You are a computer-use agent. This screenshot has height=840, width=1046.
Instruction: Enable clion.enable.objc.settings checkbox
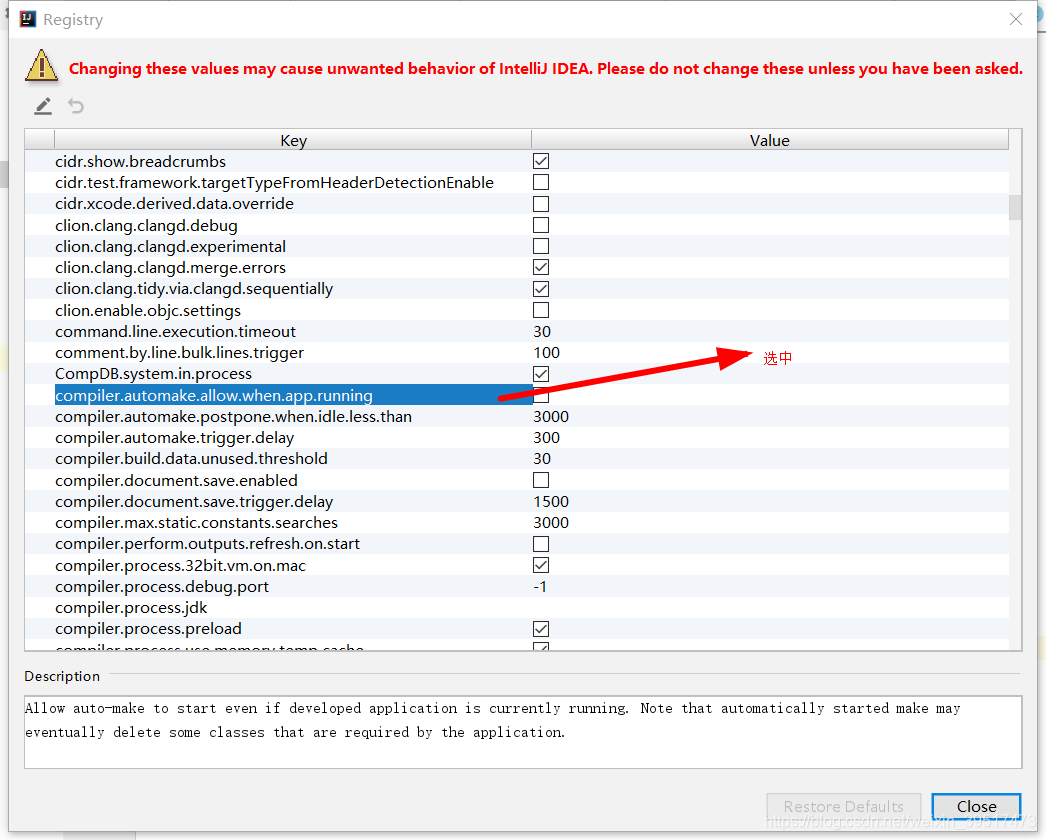pyautogui.click(x=541, y=310)
